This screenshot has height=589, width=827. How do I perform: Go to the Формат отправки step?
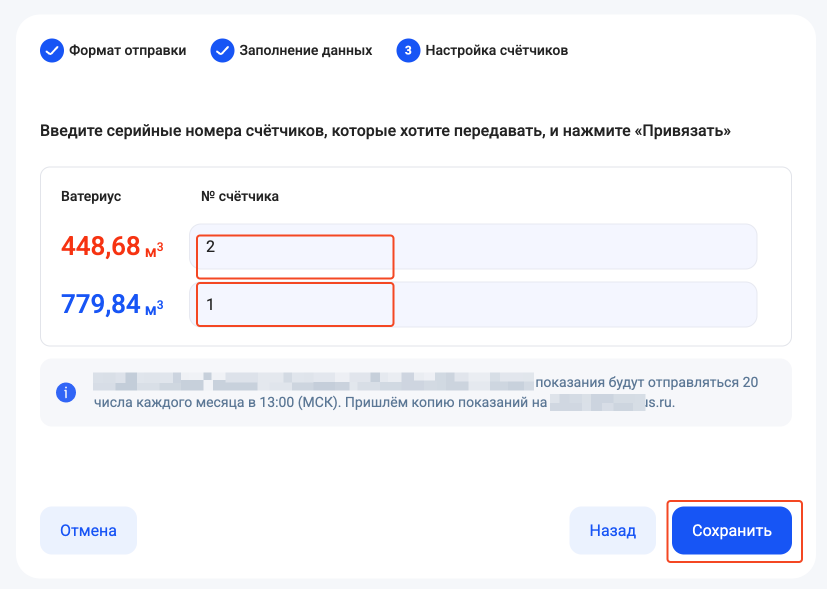pos(127,50)
